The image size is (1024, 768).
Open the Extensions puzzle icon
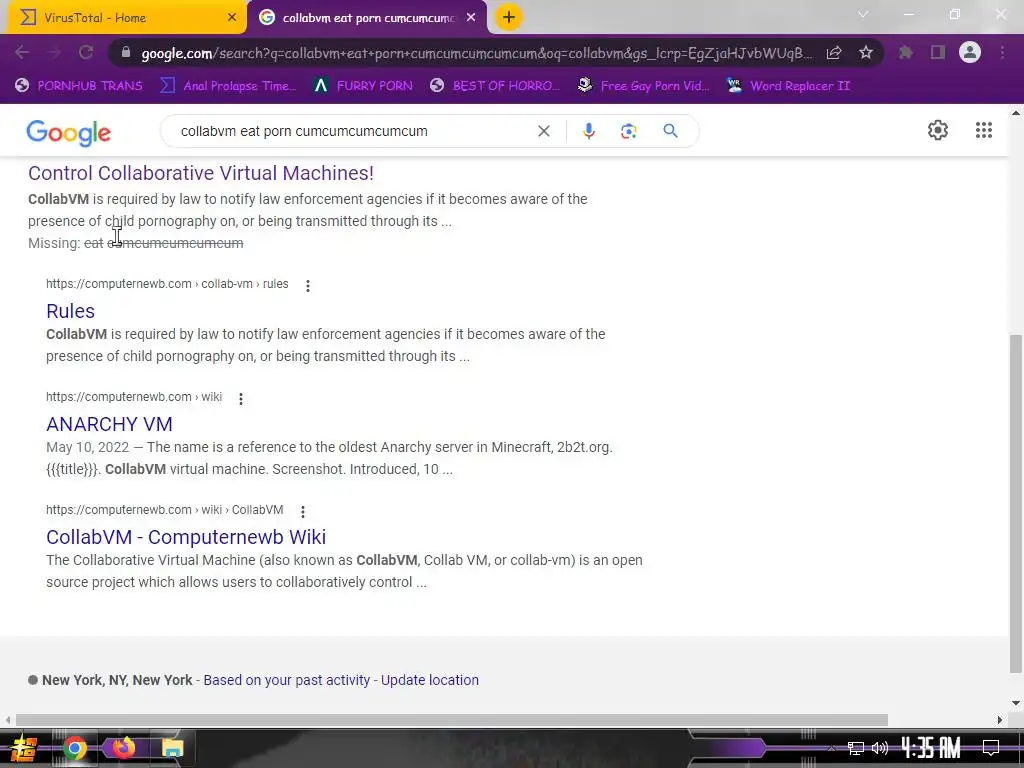click(906, 52)
